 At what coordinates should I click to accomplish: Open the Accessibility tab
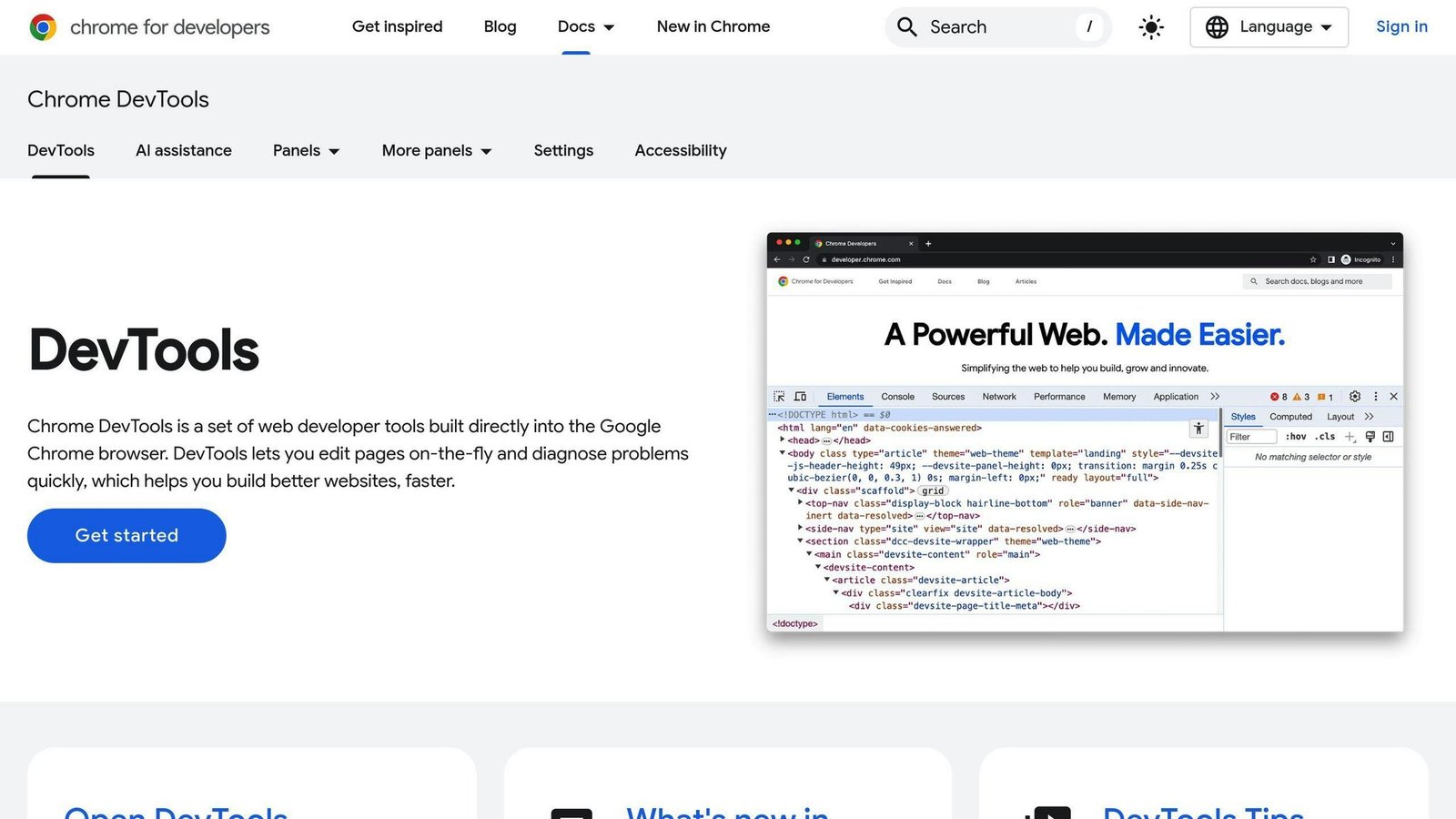681,151
